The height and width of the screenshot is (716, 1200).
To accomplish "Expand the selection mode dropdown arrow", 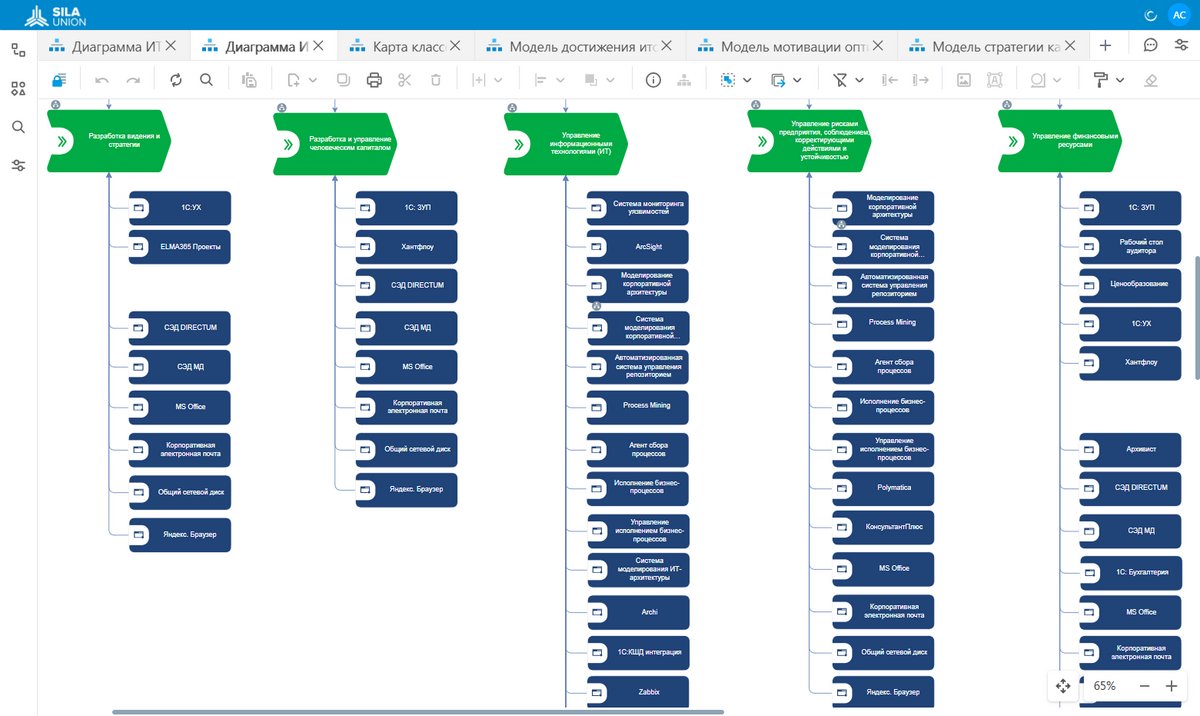I will (x=748, y=80).
